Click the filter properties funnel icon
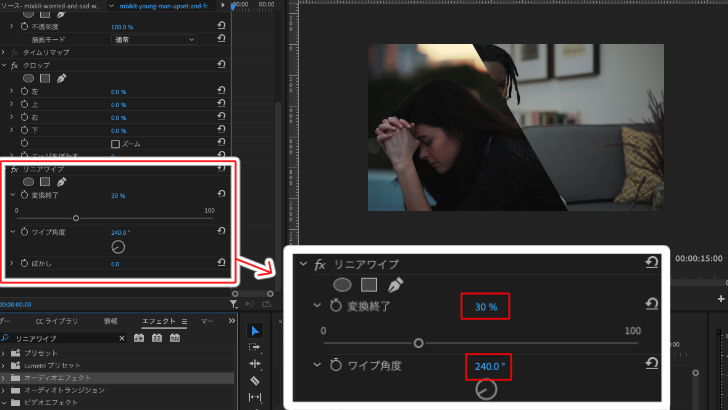The width and height of the screenshot is (728, 410). (x=234, y=304)
